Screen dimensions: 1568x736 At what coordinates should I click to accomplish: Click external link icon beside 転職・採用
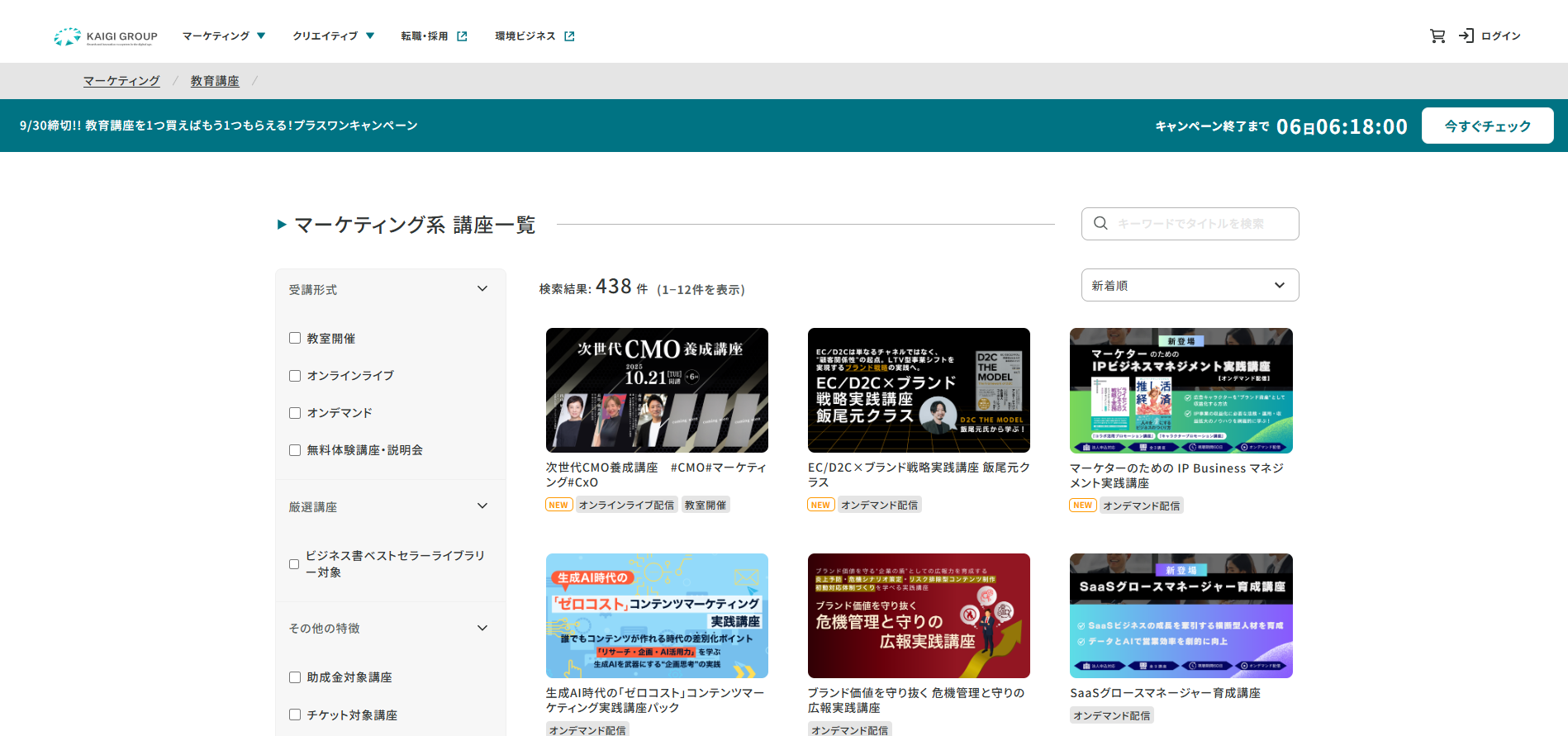point(463,36)
